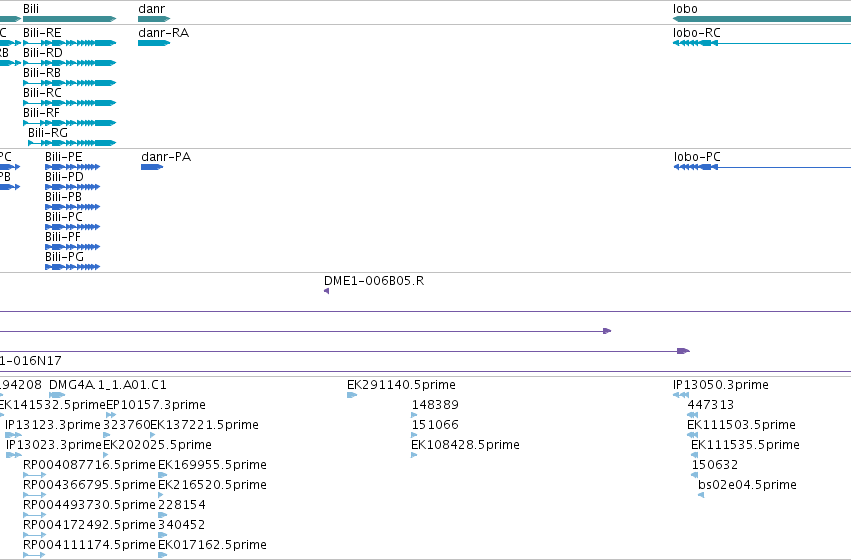Select the danr gene feature
The height and width of the screenshot is (560, 851).
pos(154,19)
